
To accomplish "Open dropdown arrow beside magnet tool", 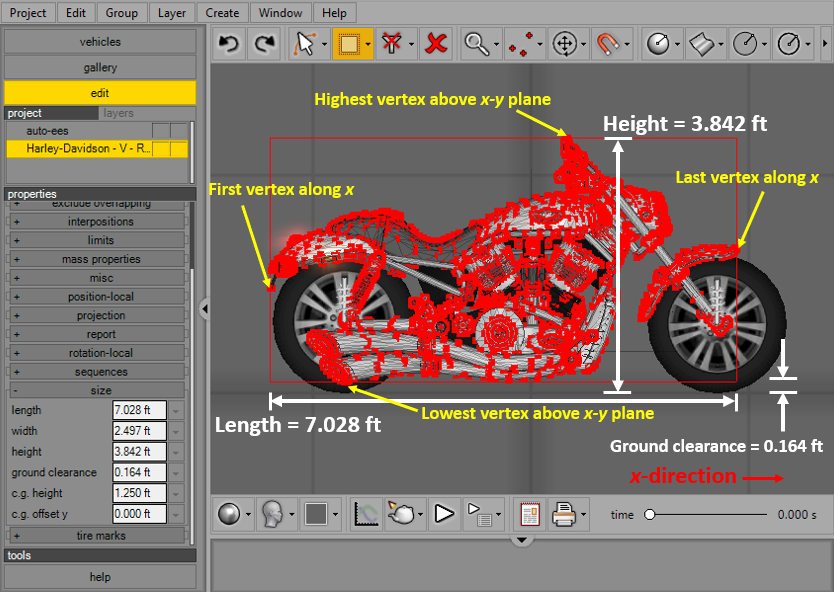I will pyautogui.click(x=627, y=44).
